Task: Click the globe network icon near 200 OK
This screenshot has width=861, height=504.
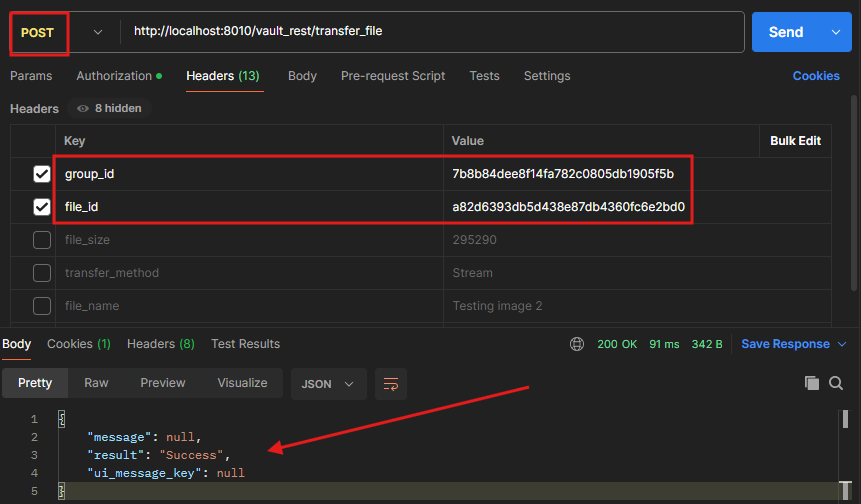Action: click(x=577, y=344)
